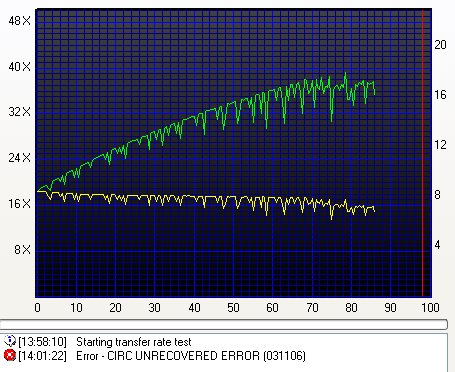Click the empty progress bar below graph

coord(224,324)
